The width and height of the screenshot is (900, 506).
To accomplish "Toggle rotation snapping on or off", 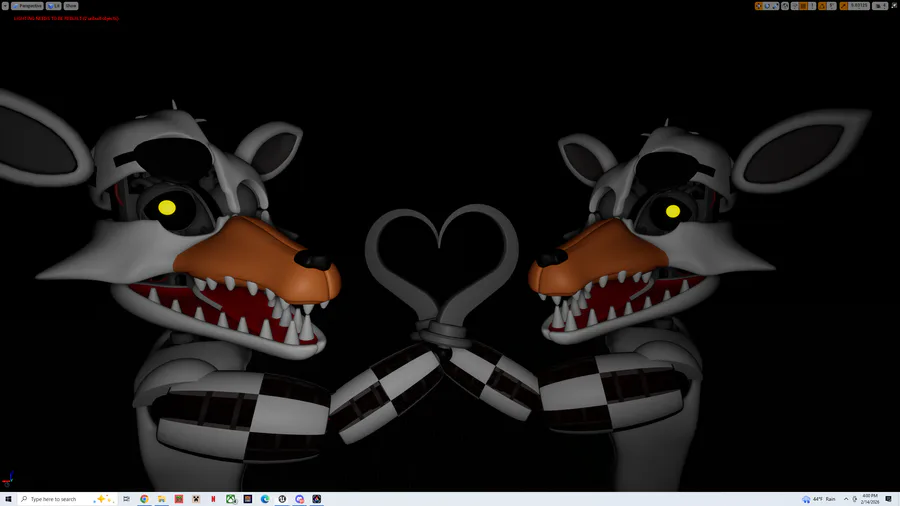I will (x=822, y=6).
